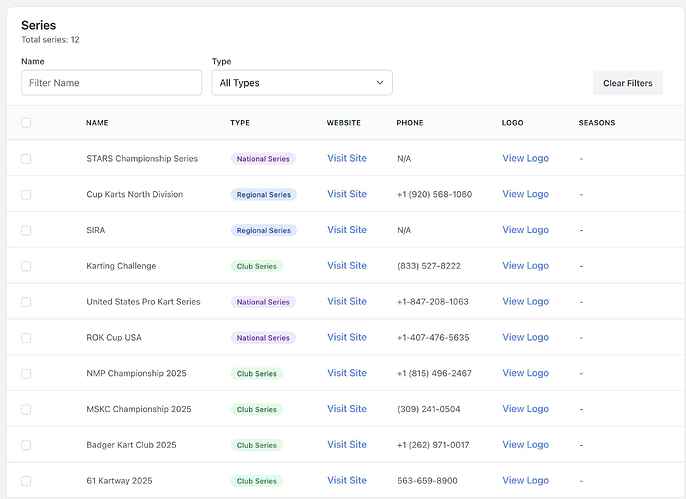686x499 pixels.
Task: Select the SIRA series name
Action: tap(96, 230)
